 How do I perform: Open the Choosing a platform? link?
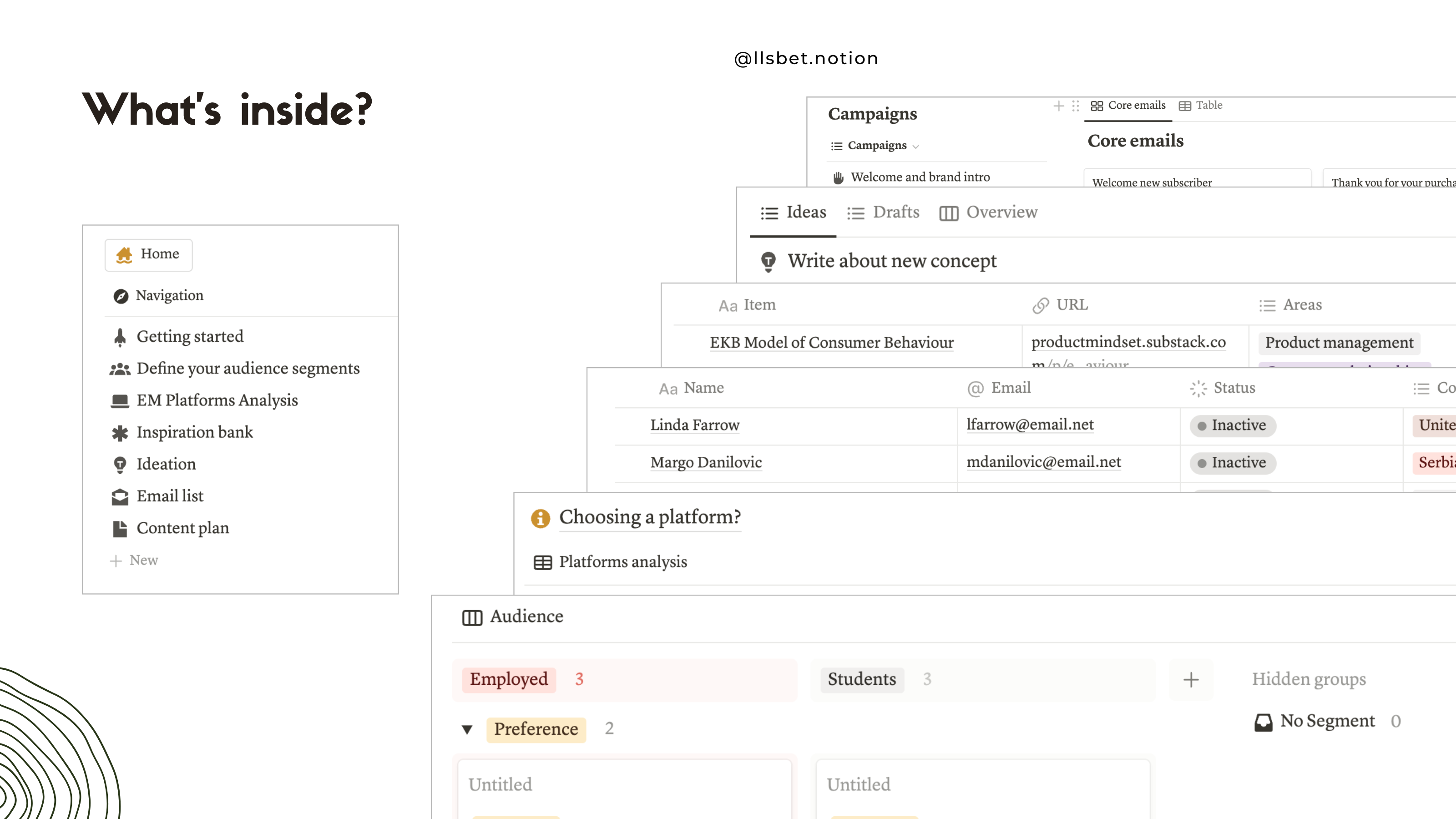coord(650,517)
